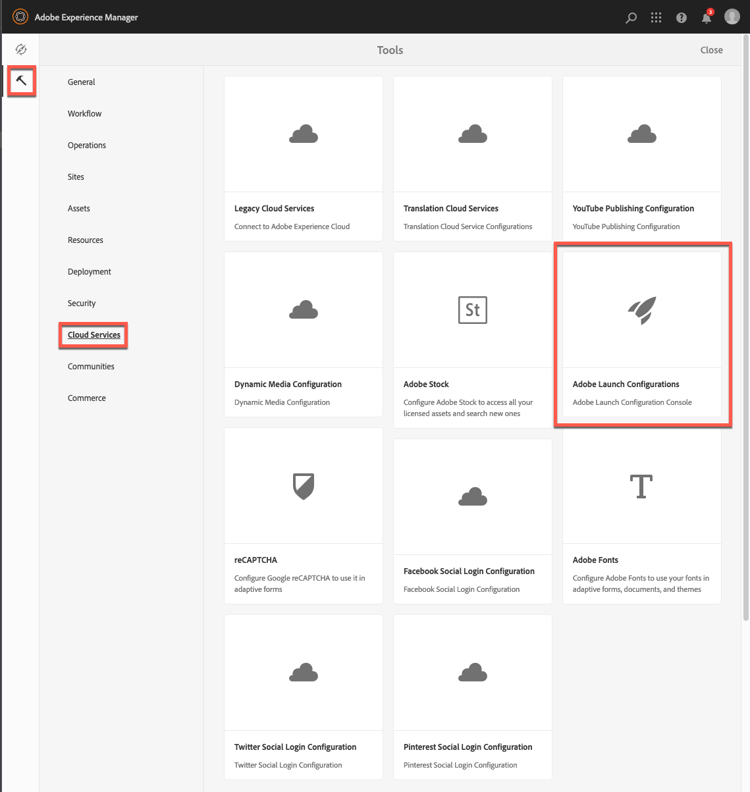Click the Translation Cloud Services cloud icon
This screenshot has width=750, height=792.
(473, 134)
